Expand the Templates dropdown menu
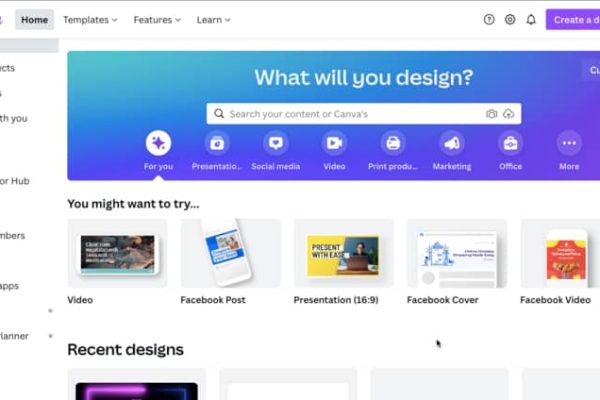Viewport: 600px width, 400px height. click(90, 20)
